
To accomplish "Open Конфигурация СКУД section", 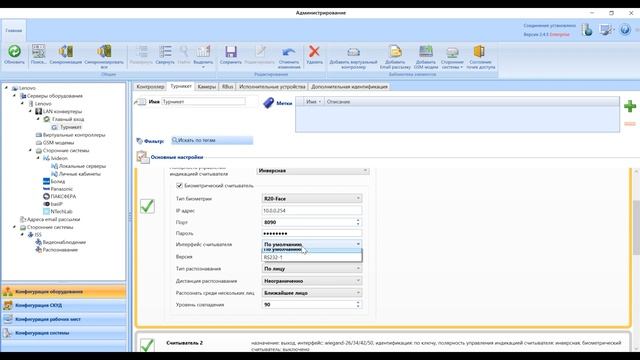I will pyautogui.click(x=64, y=305).
